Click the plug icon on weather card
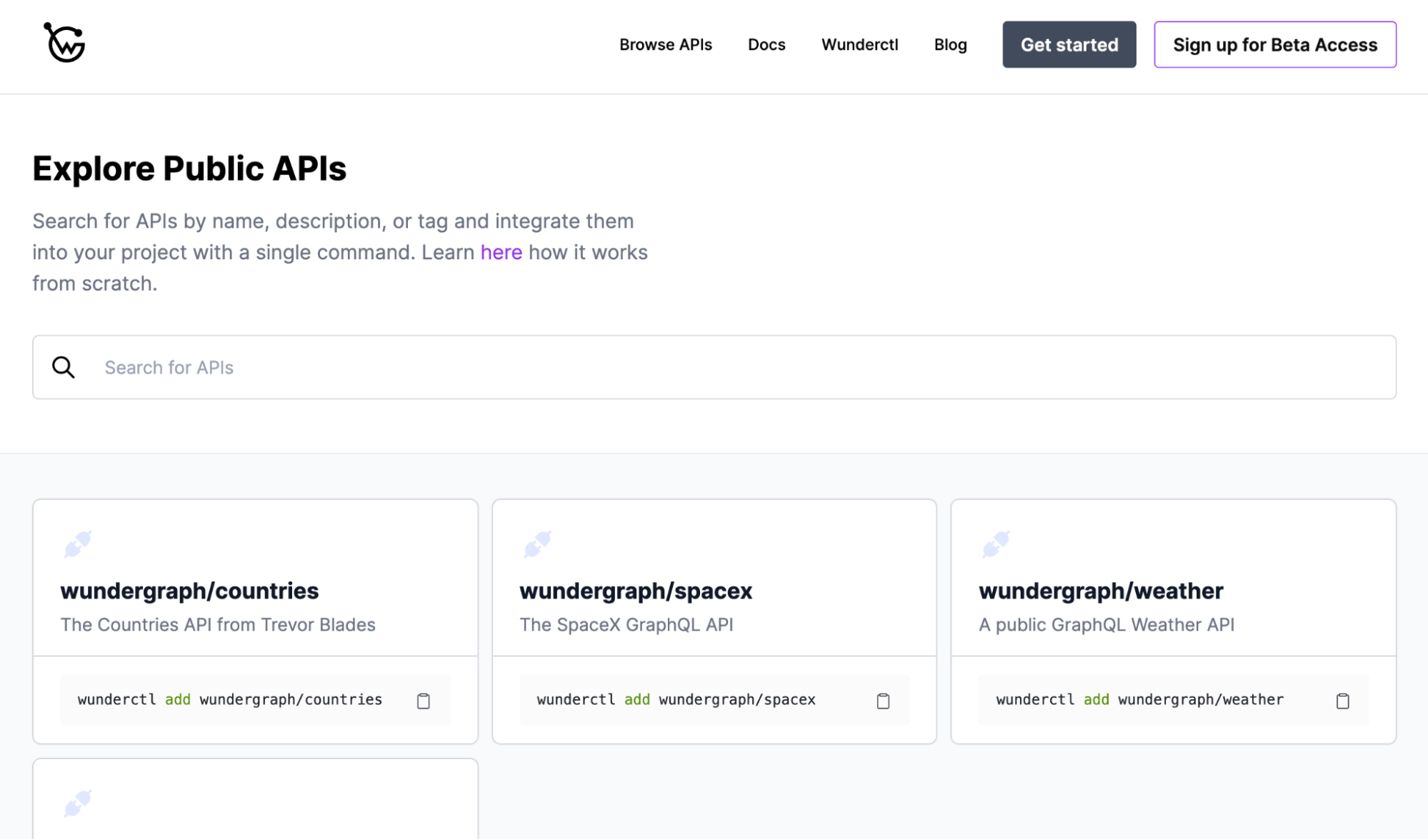 (x=996, y=544)
